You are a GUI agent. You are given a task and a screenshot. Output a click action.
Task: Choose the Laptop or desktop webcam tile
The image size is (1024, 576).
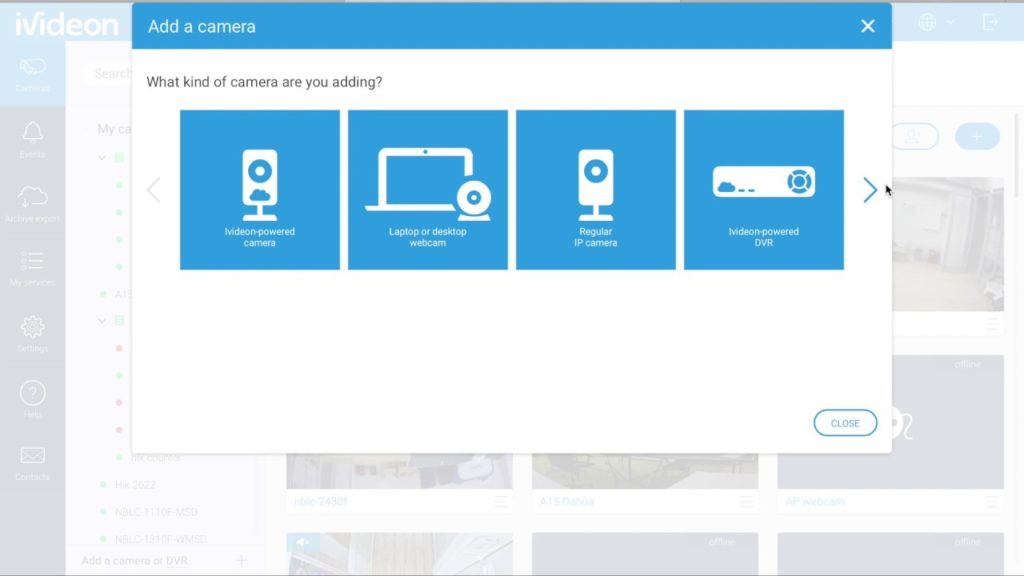[428, 190]
